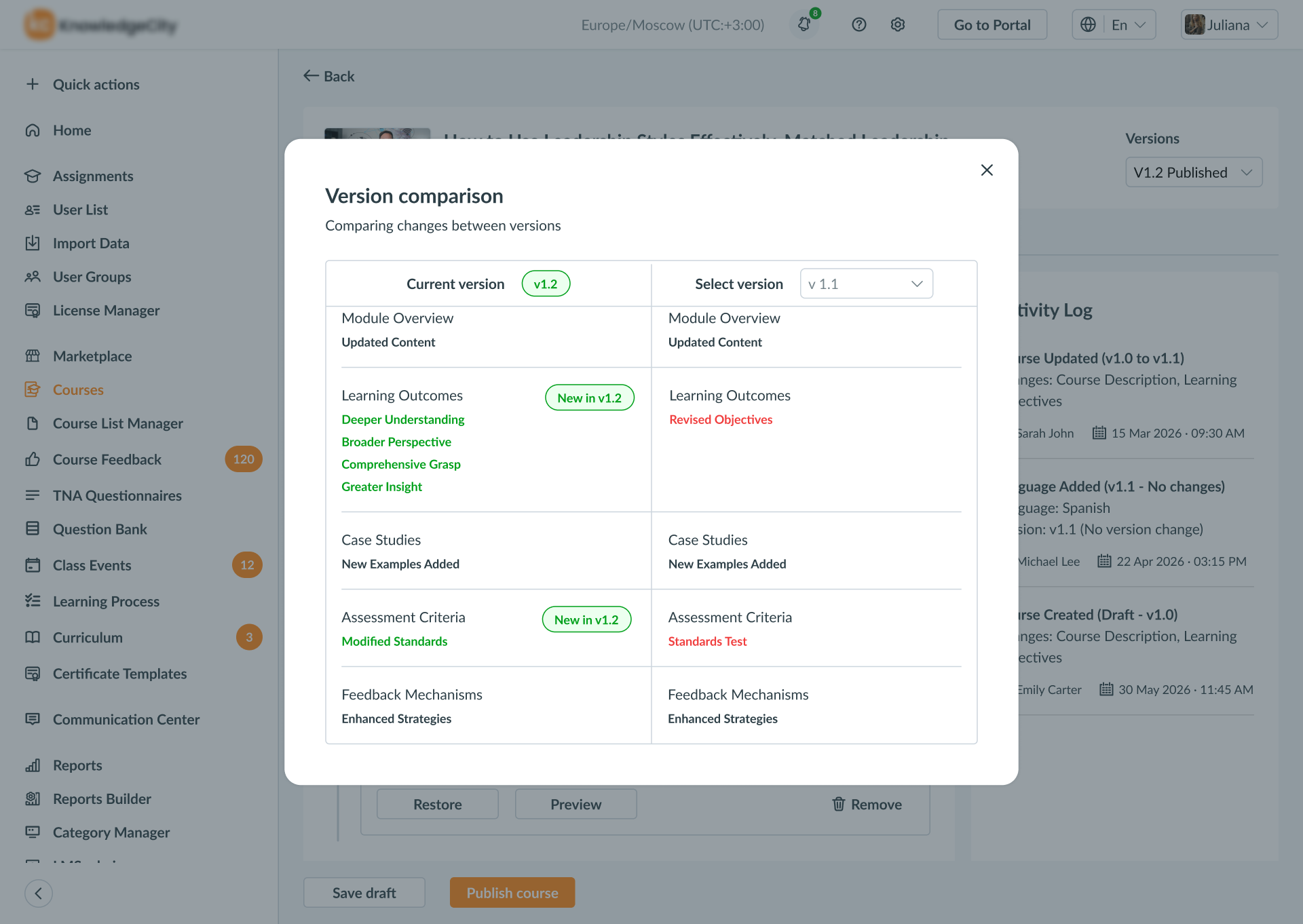Click the v1.2 current version badge
Screen dimensions: 1303x924
pyautogui.click(x=546, y=284)
